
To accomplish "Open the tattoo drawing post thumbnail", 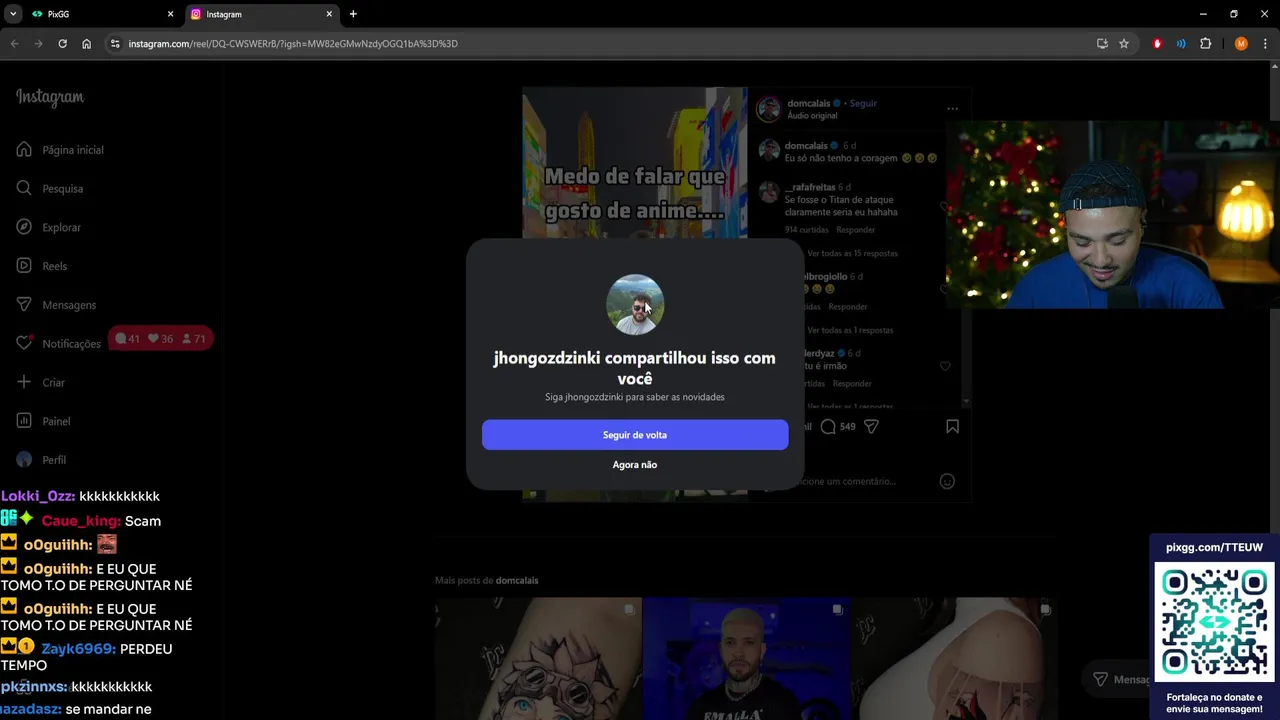I will pyautogui.click(x=538, y=659).
